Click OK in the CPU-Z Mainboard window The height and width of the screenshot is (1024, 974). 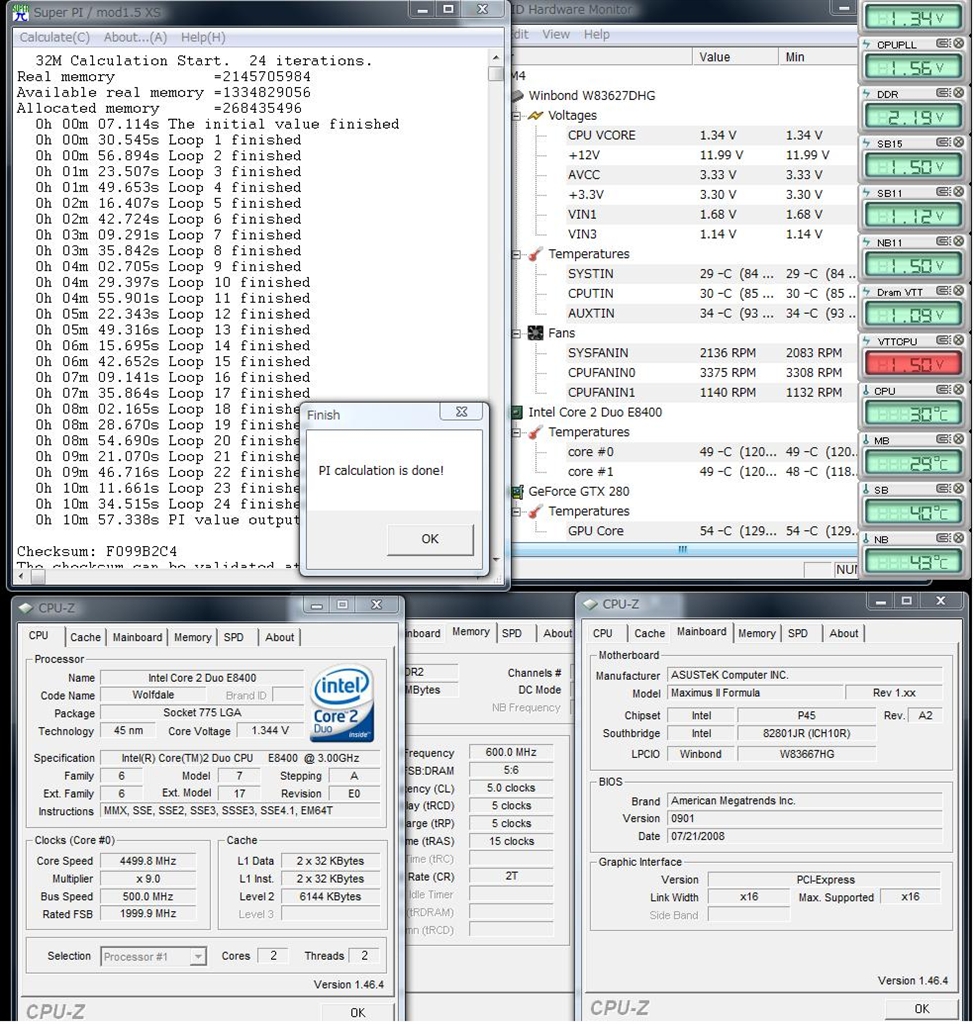tap(921, 1009)
